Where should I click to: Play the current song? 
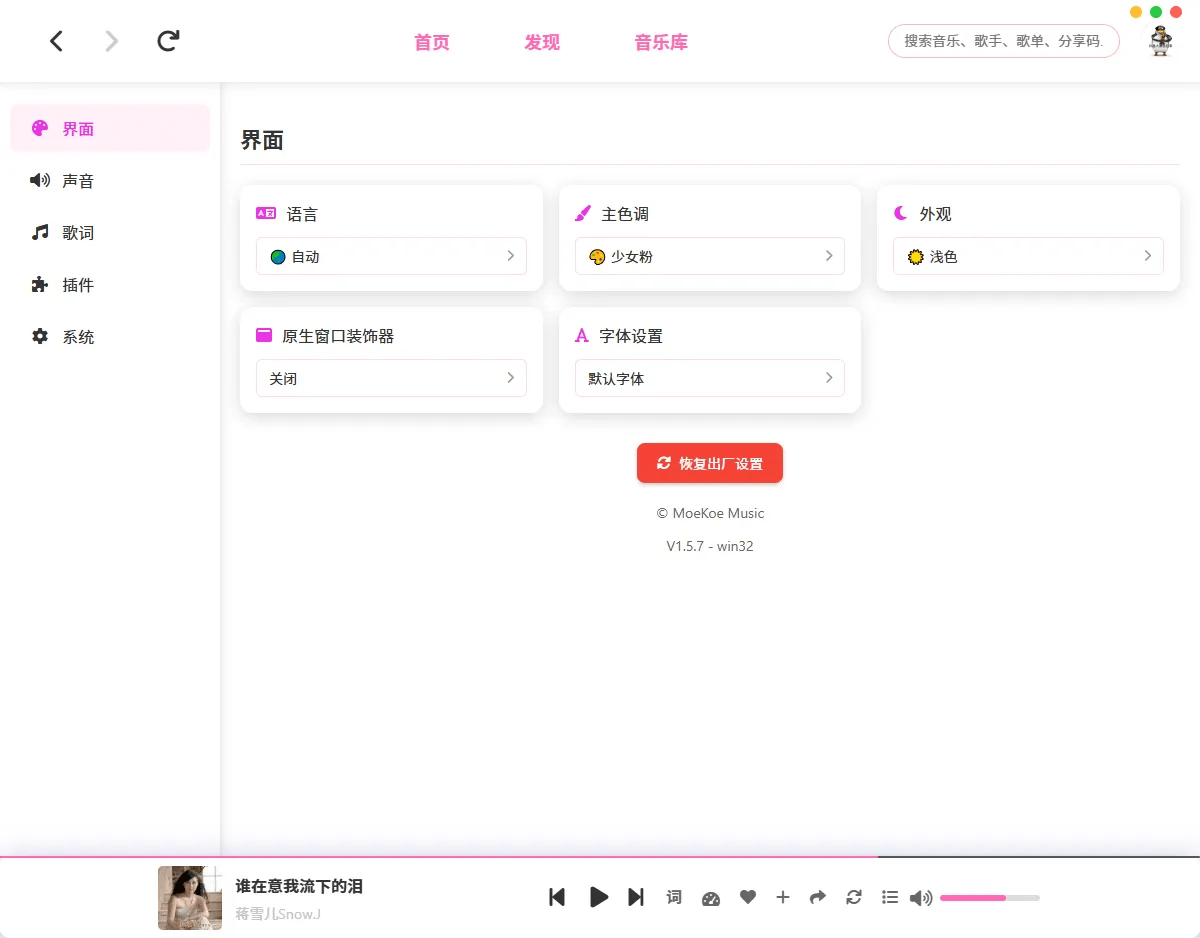(x=598, y=897)
